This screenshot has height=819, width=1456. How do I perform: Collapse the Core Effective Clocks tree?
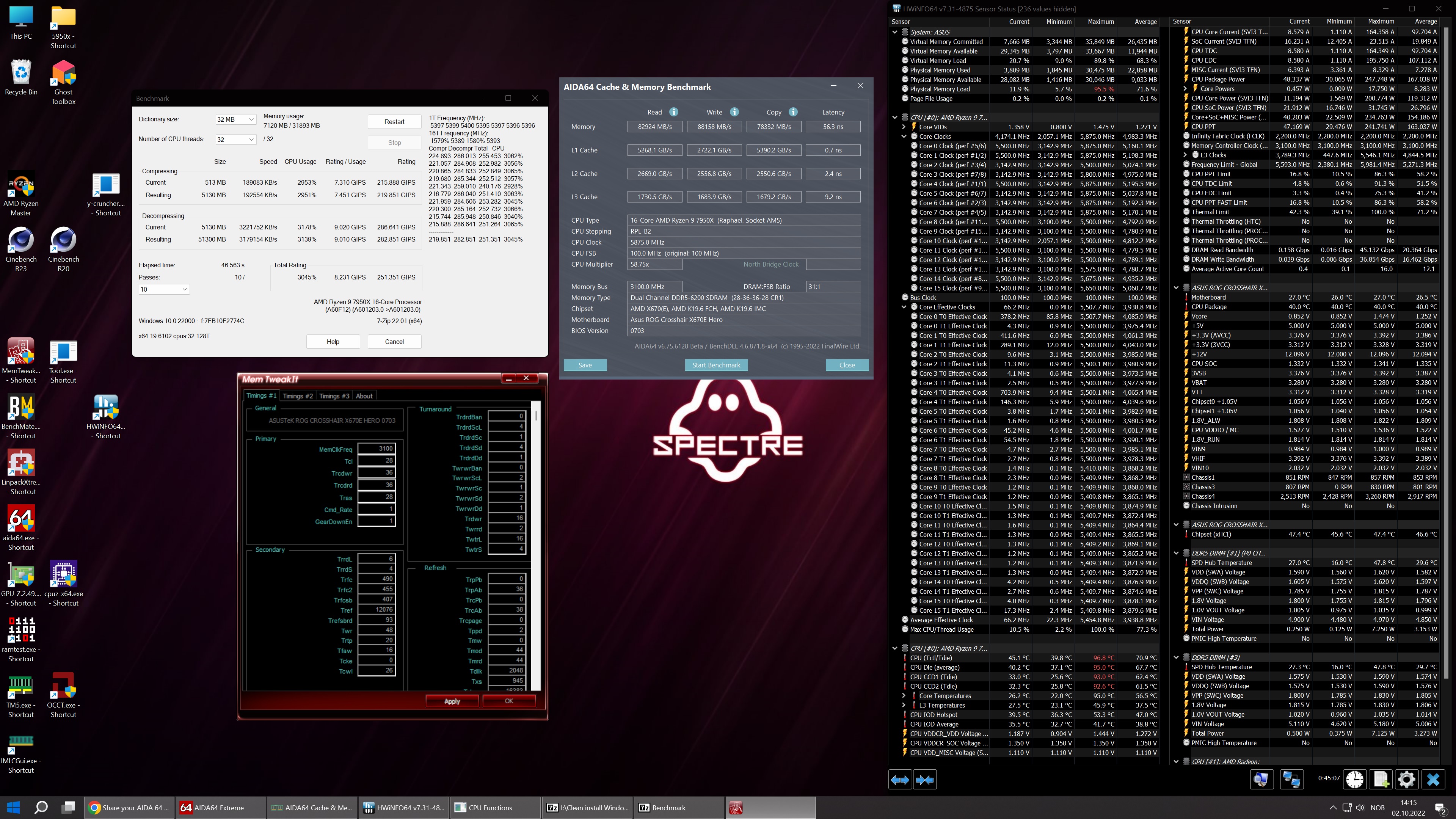[x=903, y=308]
